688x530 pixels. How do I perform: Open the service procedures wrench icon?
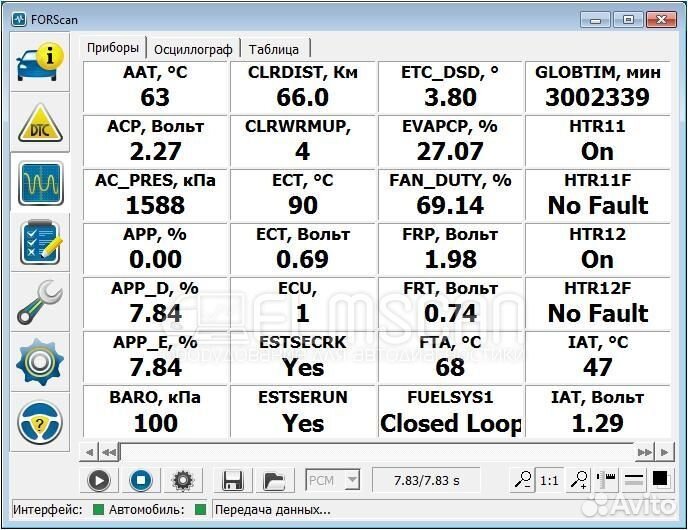40,303
